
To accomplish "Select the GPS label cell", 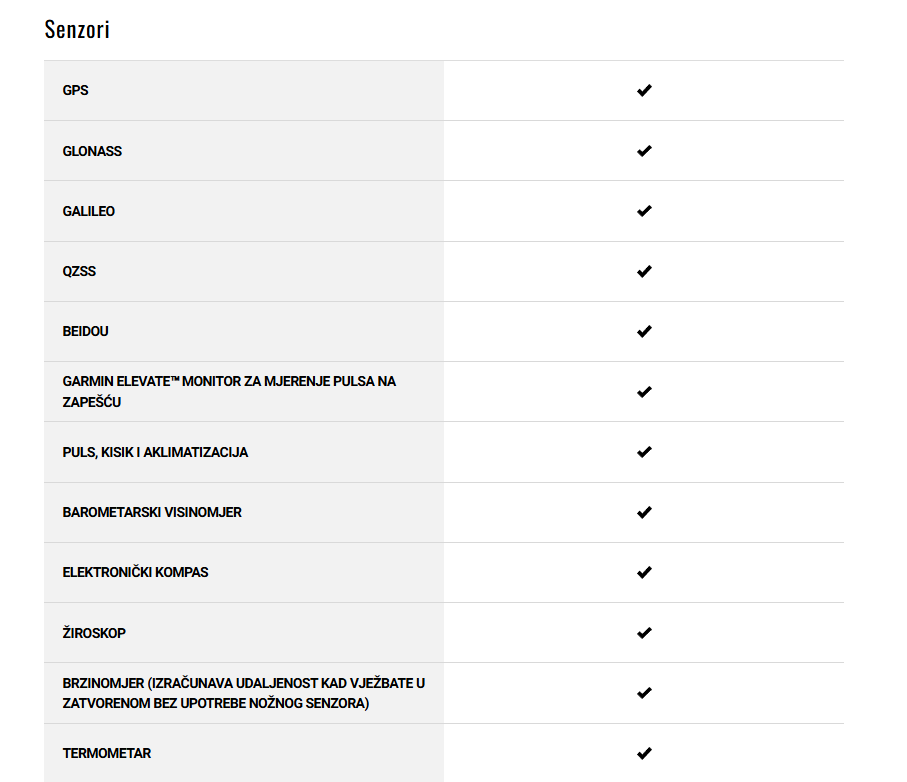I will pyautogui.click(x=244, y=90).
